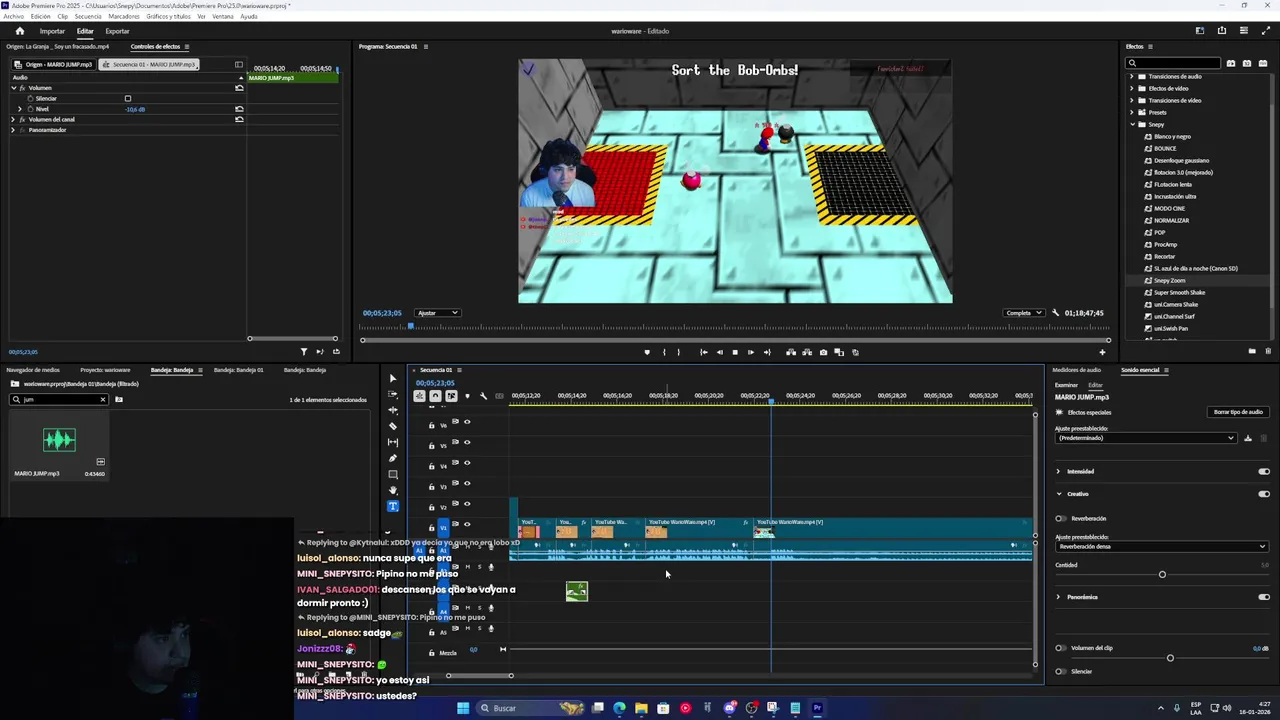
Task: Select the Ripple Edit tool
Action: pos(392,410)
